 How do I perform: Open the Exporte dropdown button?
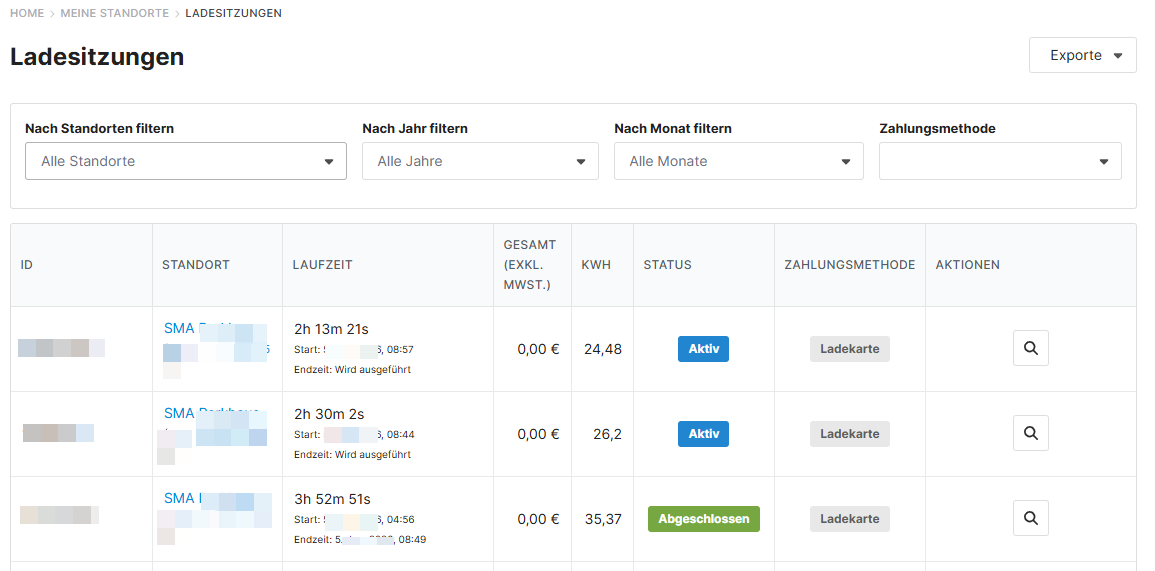click(x=1082, y=55)
